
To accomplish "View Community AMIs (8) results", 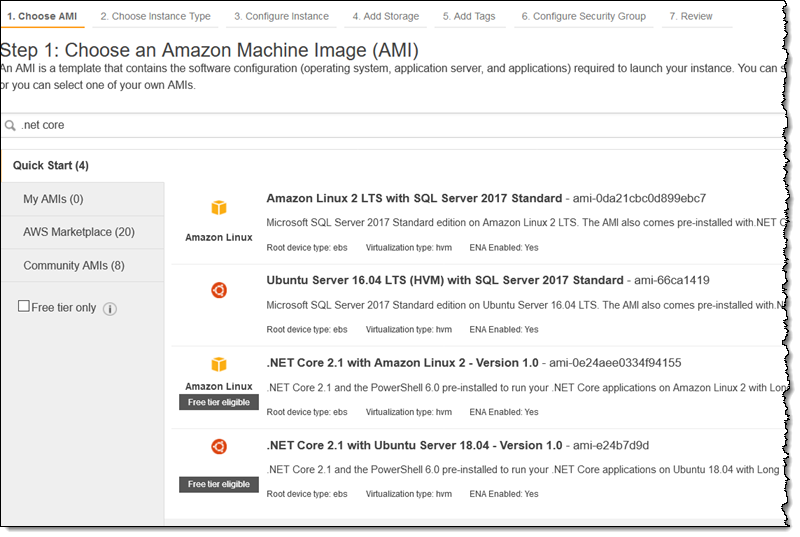I will [x=74, y=266].
